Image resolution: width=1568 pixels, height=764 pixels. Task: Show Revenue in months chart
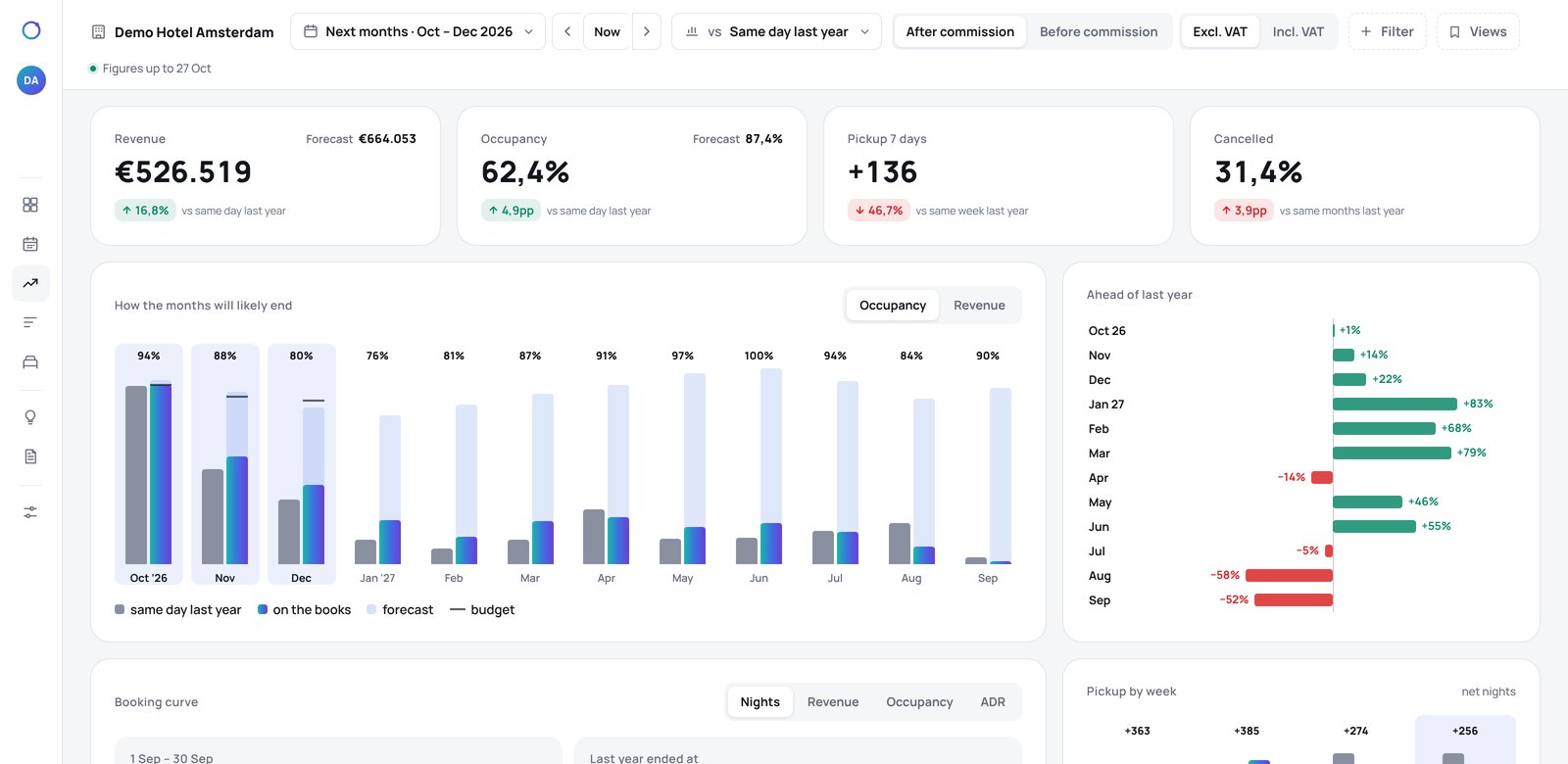pos(979,305)
